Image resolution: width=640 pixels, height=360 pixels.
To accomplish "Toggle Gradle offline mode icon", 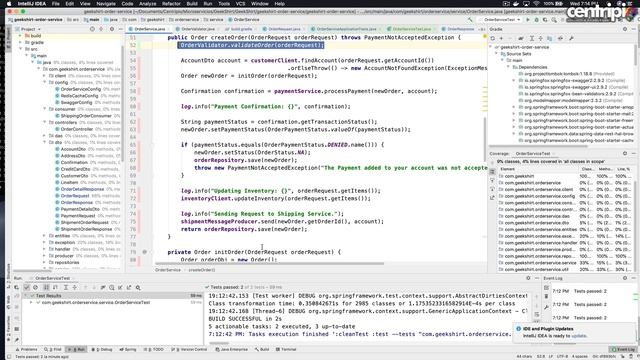I will click(560, 38).
